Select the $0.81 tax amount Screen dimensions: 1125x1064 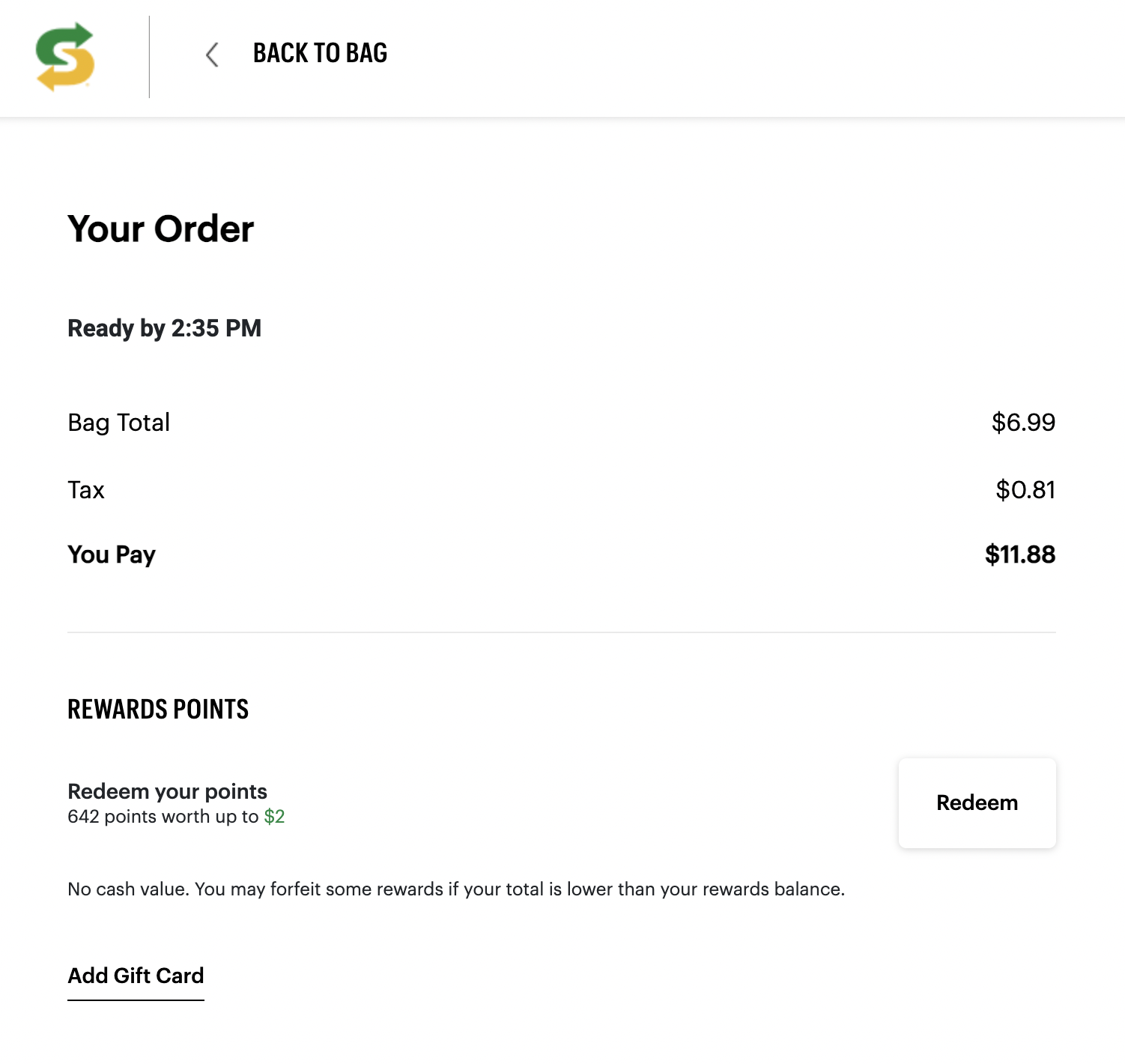pos(1025,490)
